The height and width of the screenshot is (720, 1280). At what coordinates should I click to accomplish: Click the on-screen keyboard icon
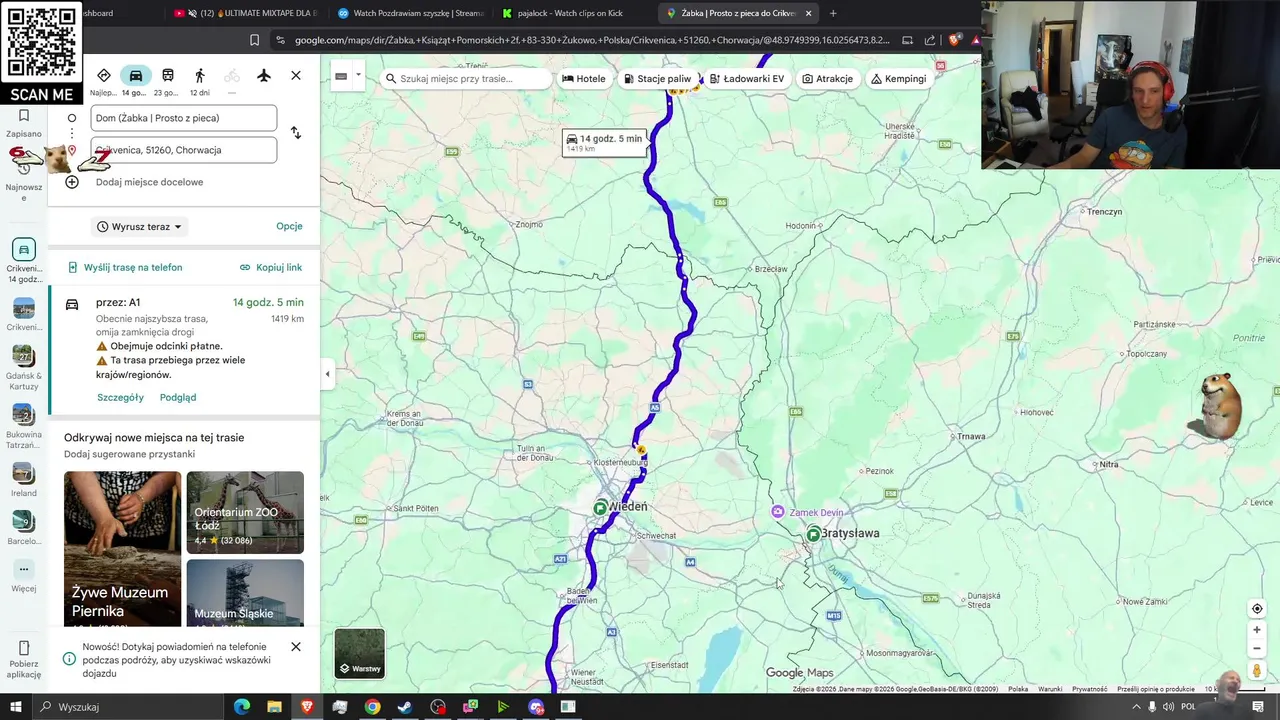point(341,77)
